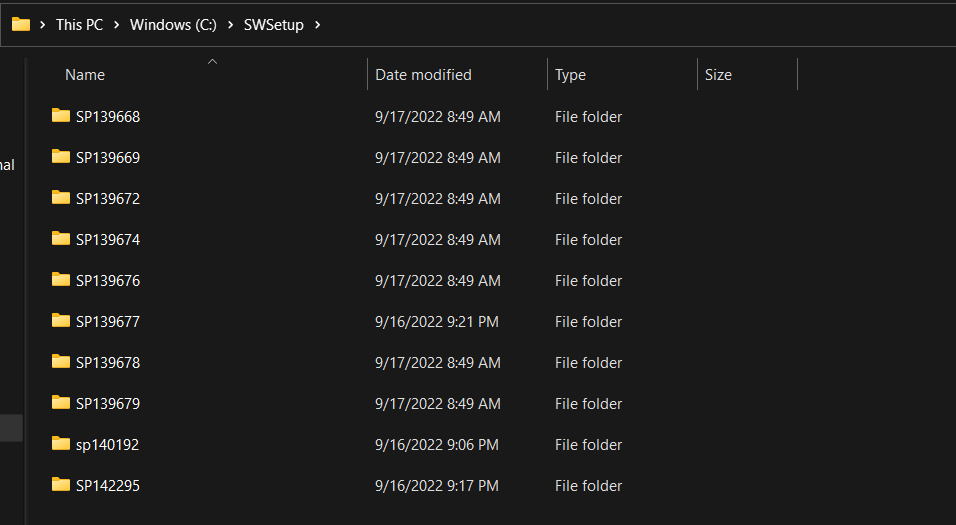956x525 pixels.
Task: Click the address bar folder icon
Action: tap(20, 24)
